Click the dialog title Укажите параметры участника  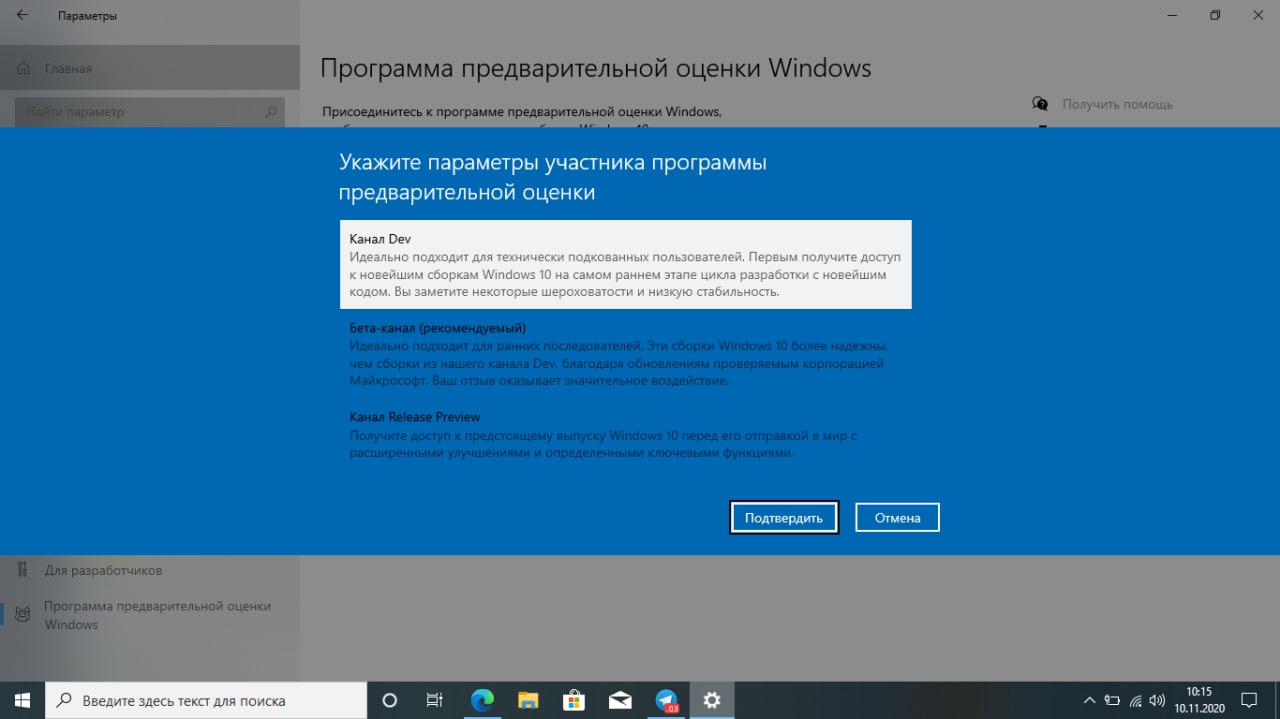[553, 177]
